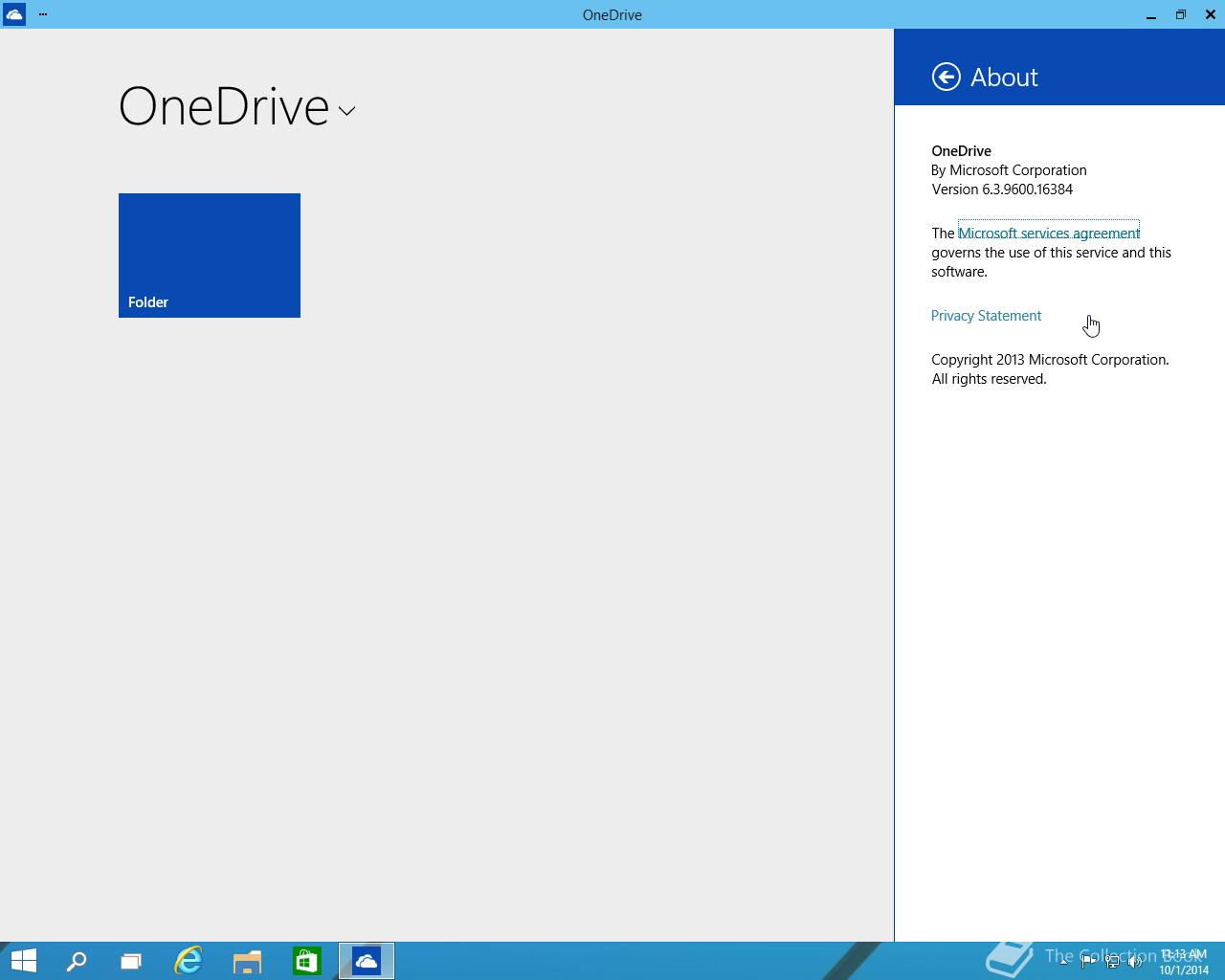Expand the OneDrive title dropdown chevron

coord(346,111)
